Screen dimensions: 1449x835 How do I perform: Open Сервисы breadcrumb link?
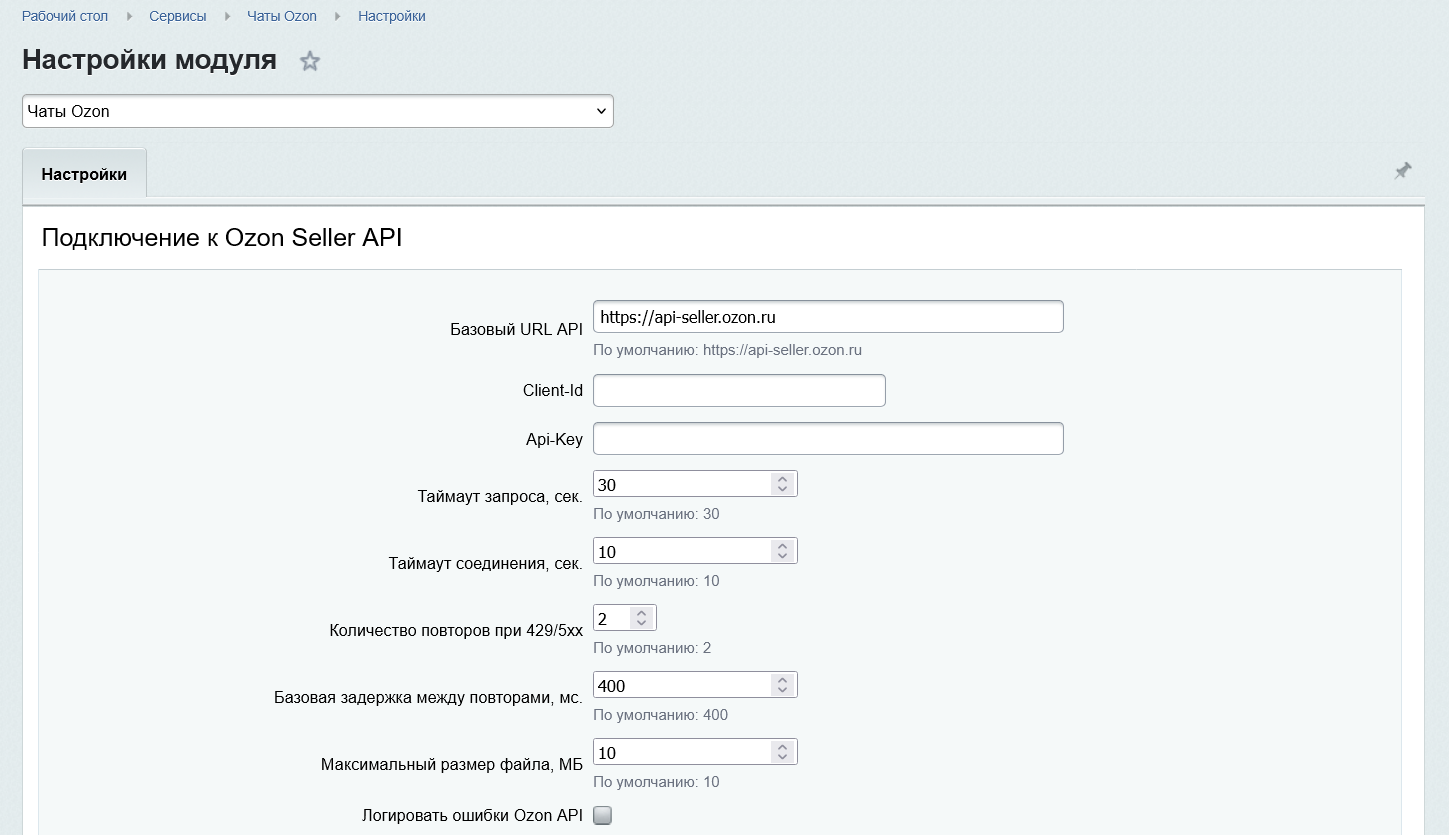tap(178, 16)
